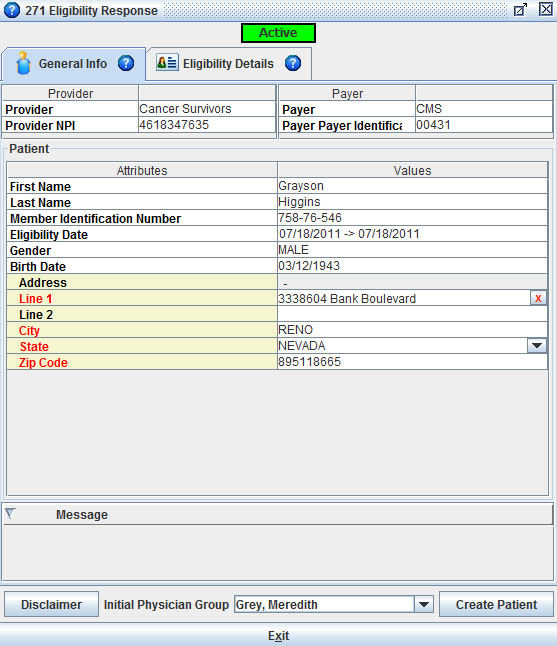Click the Create Patient button

pyautogui.click(x=496, y=604)
